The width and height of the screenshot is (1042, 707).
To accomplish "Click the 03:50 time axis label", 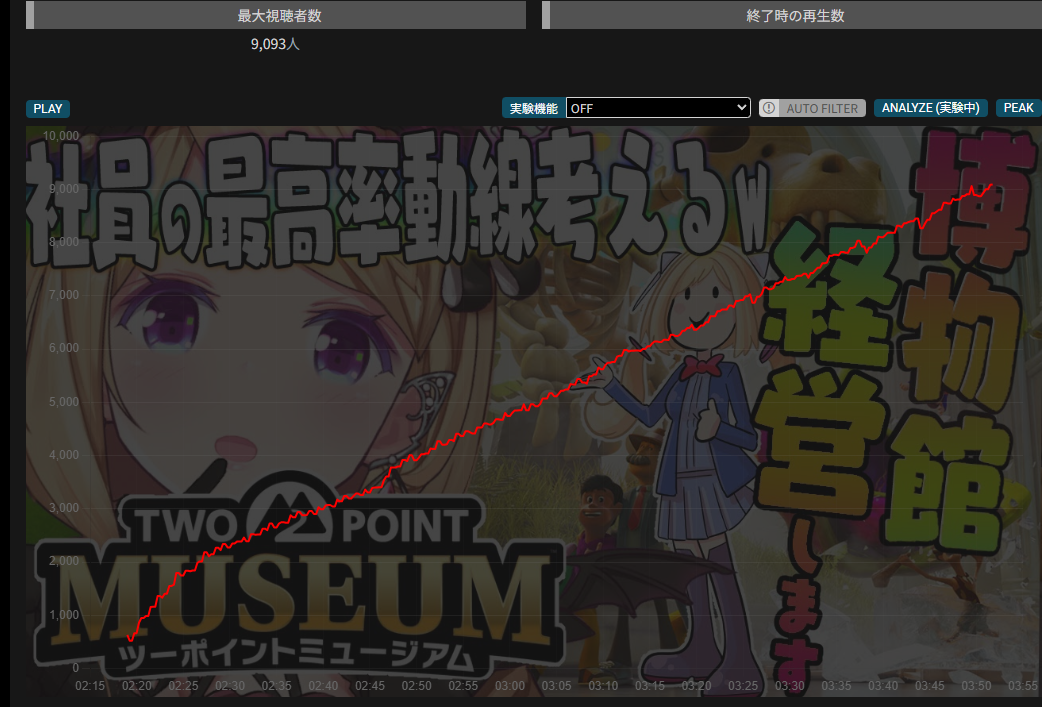I will (976, 686).
